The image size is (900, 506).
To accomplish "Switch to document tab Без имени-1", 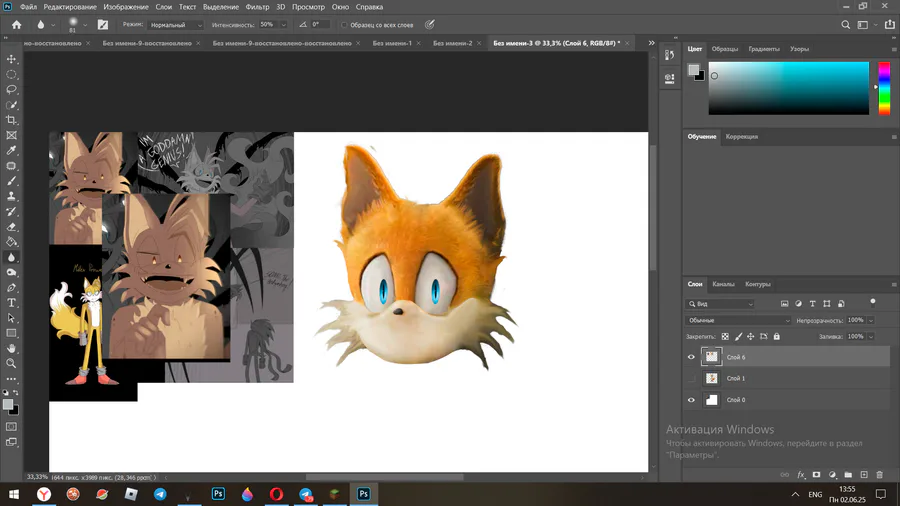I will (392, 44).
